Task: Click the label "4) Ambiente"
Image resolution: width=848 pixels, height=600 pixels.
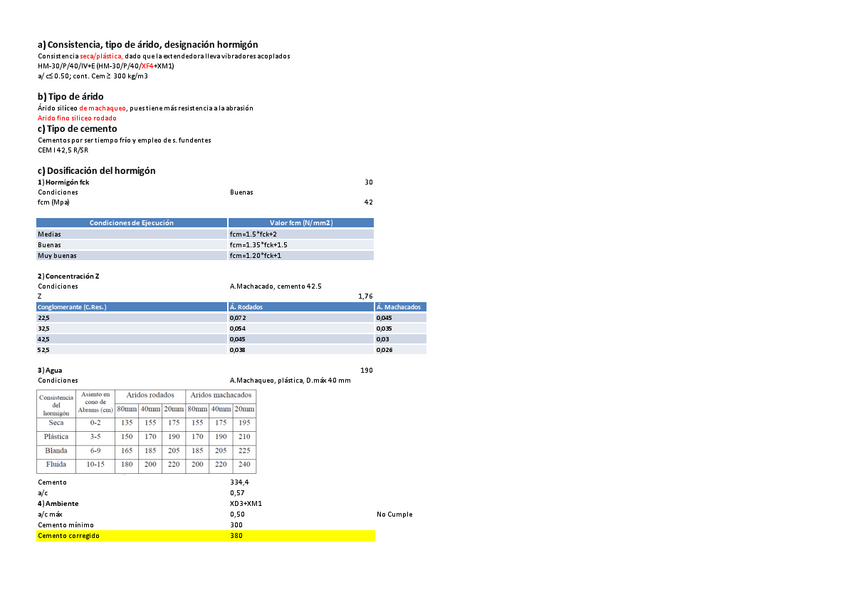Action: 58,504
